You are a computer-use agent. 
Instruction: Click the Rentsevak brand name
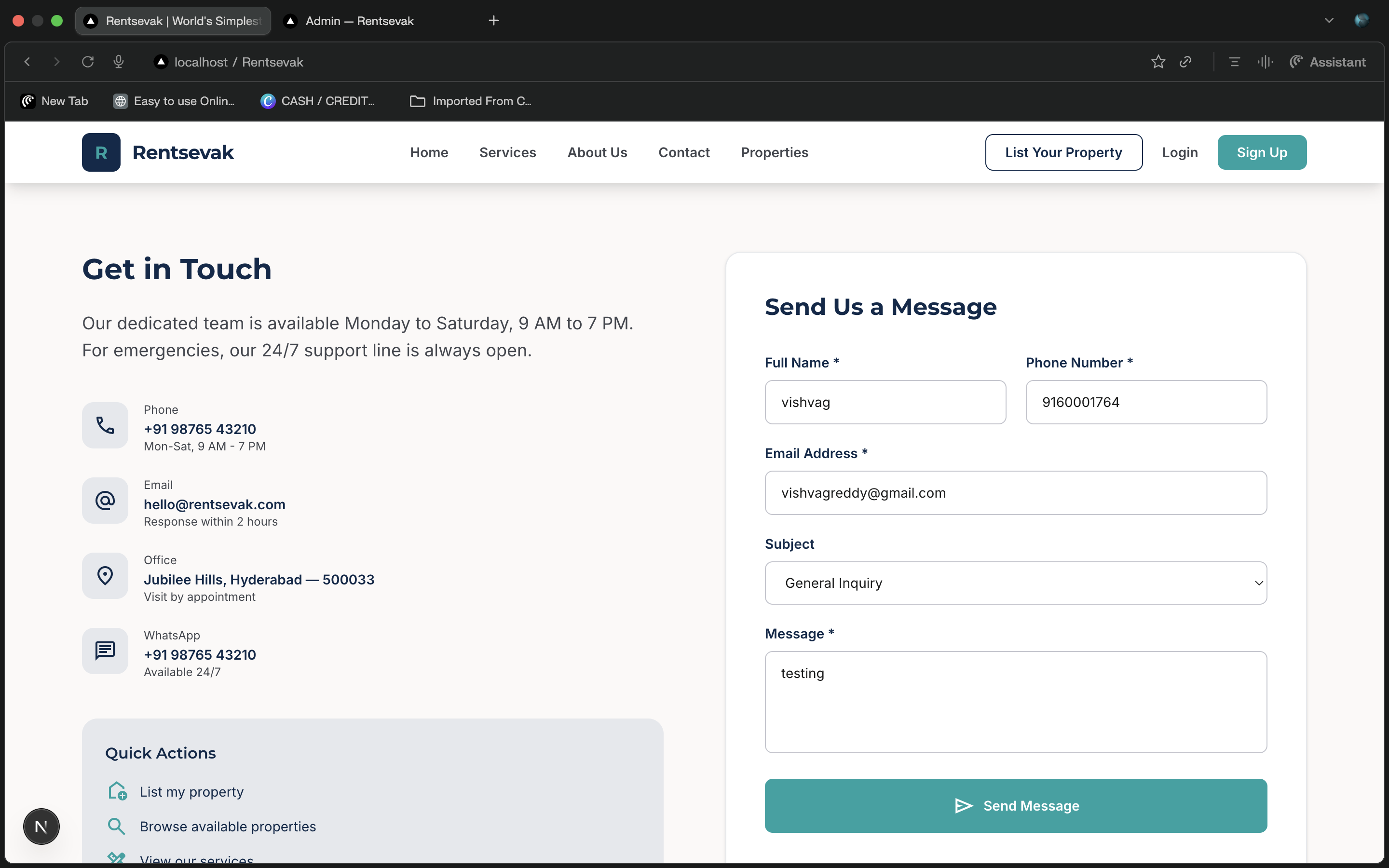[183, 152]
